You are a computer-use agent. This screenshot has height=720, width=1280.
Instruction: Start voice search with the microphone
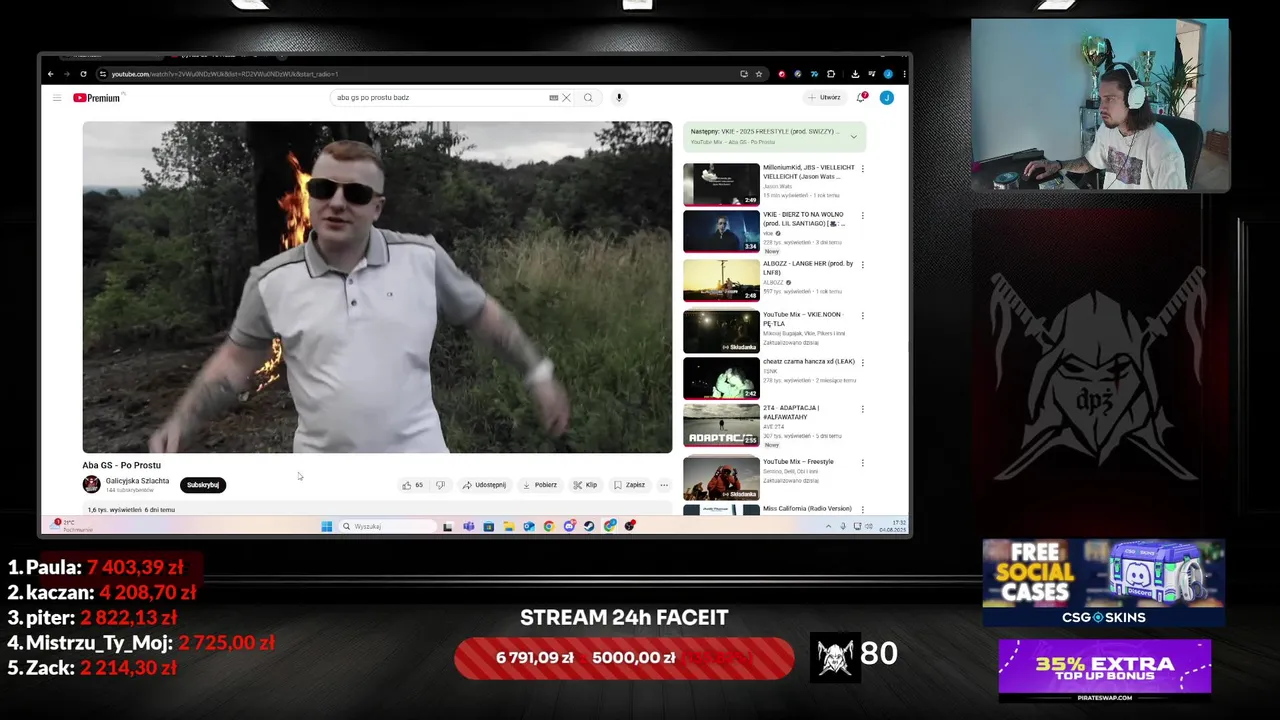[619, 98]
